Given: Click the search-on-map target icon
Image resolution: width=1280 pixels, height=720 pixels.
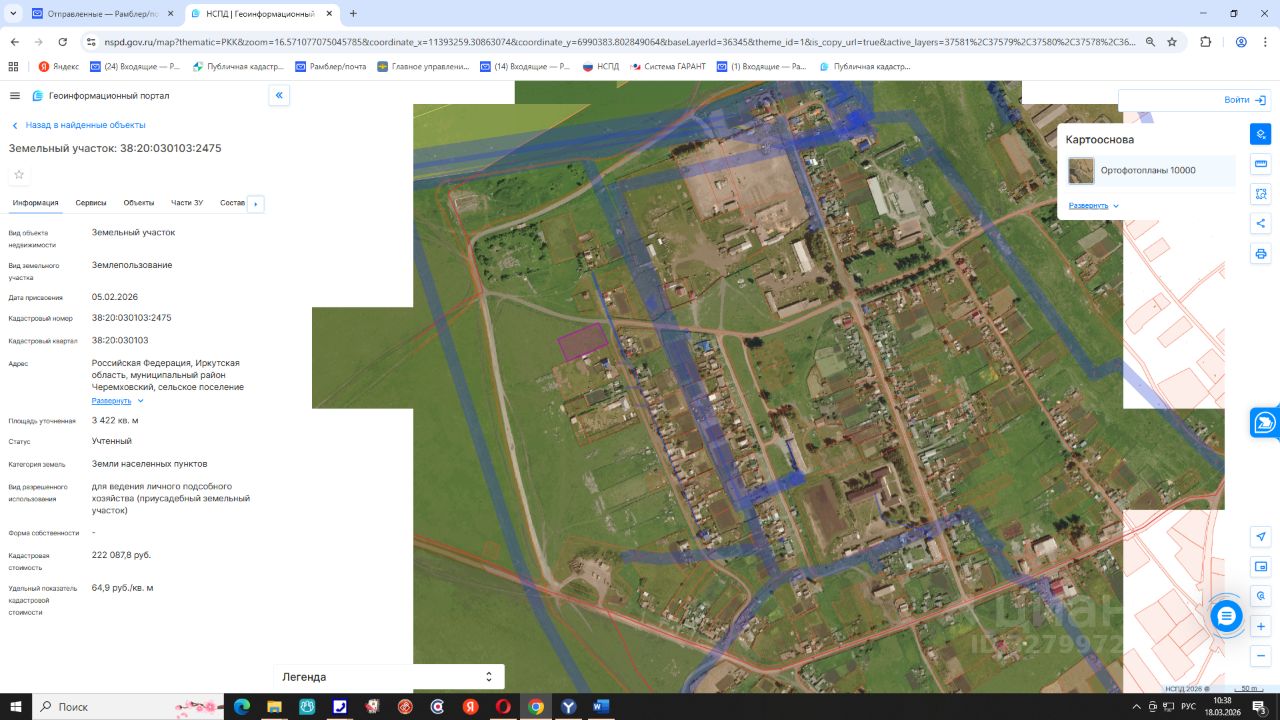Looking at the screenshot, I should coord(1261,595).
